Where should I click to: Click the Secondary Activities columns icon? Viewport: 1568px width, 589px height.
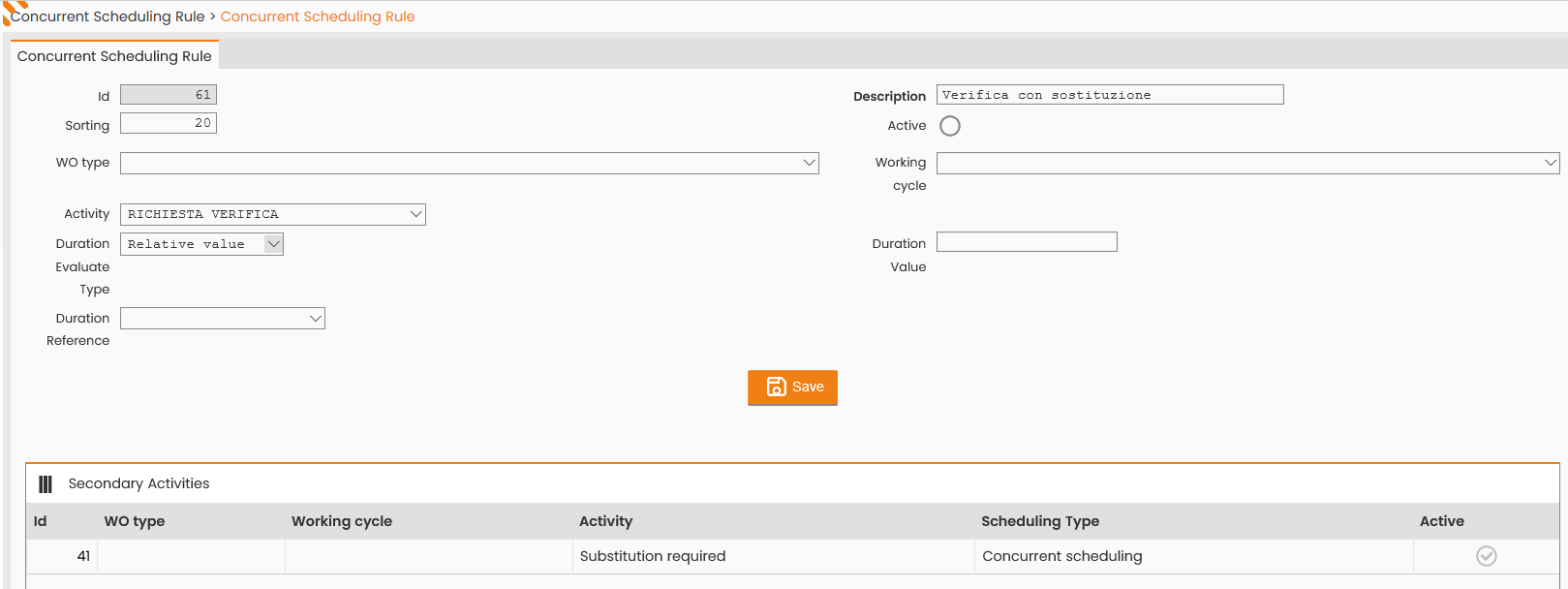(x=46, y=484)
